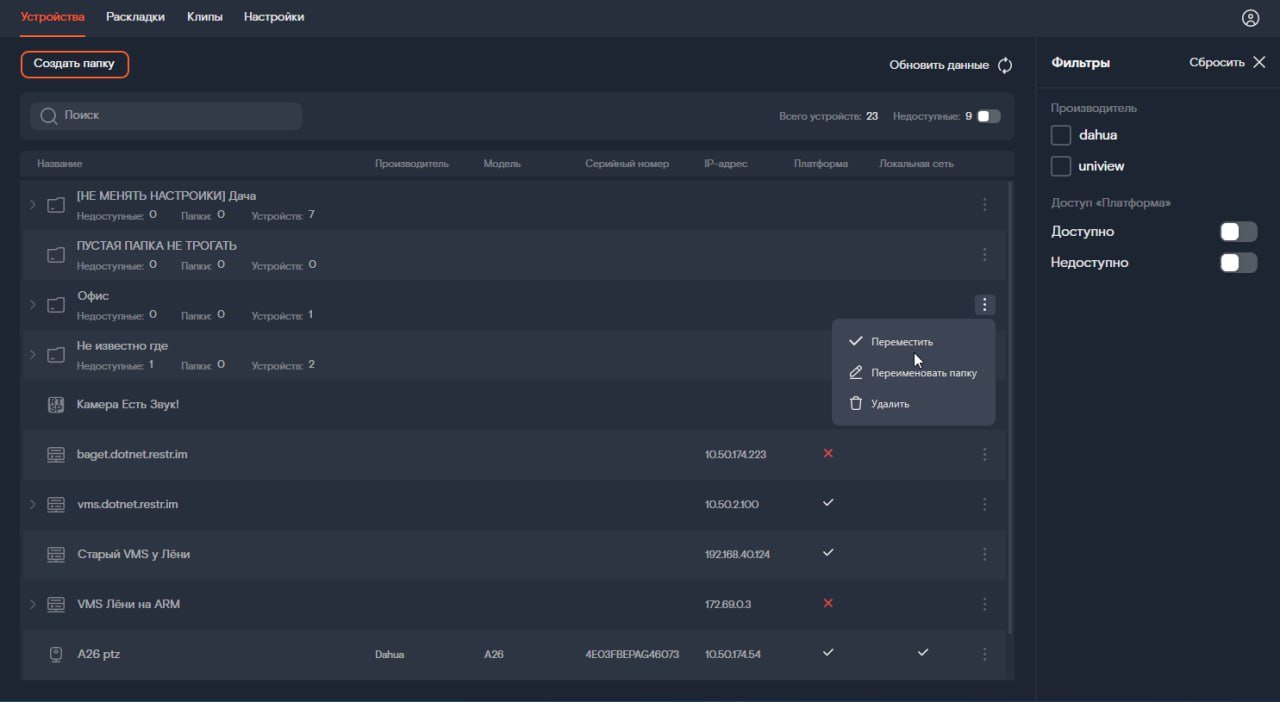Check the uniview manufacturer checkbox
Viewport: 1280px width, 702px height.
click(1061, 166)
